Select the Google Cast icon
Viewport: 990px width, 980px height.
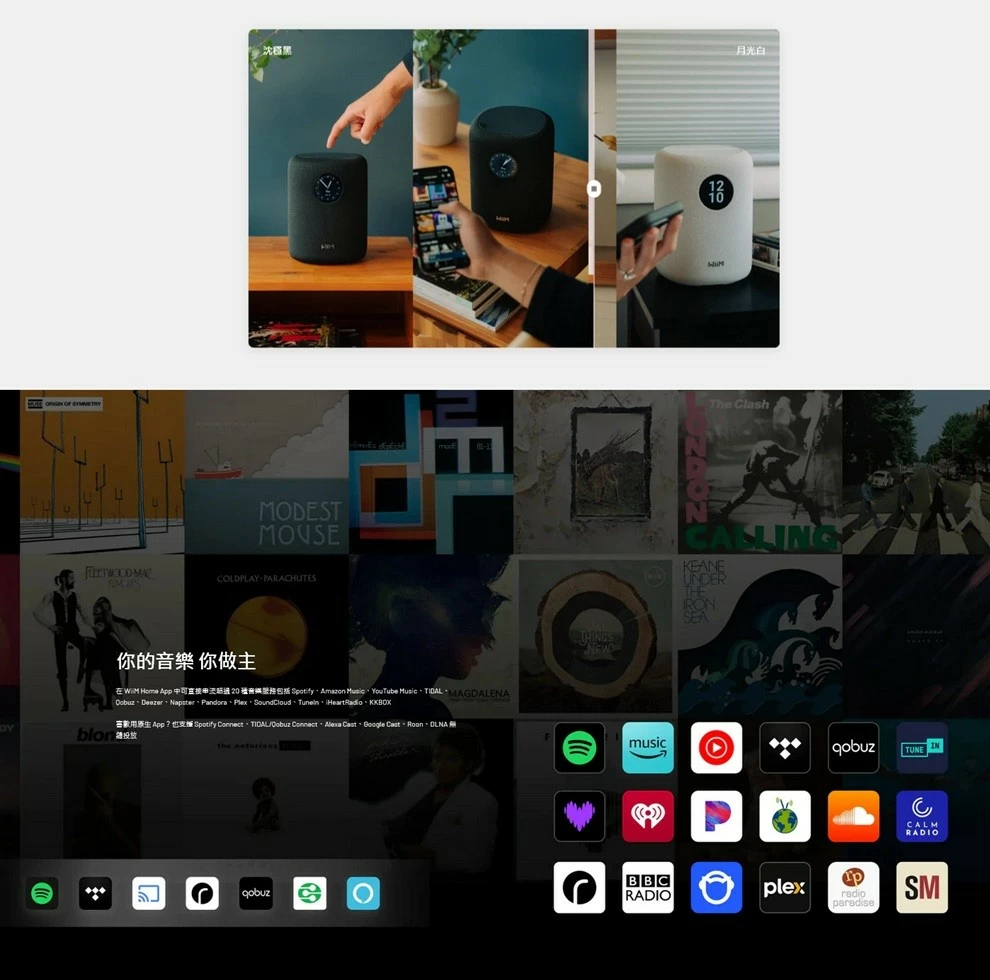pyautogui.click(x=148, y=893)
